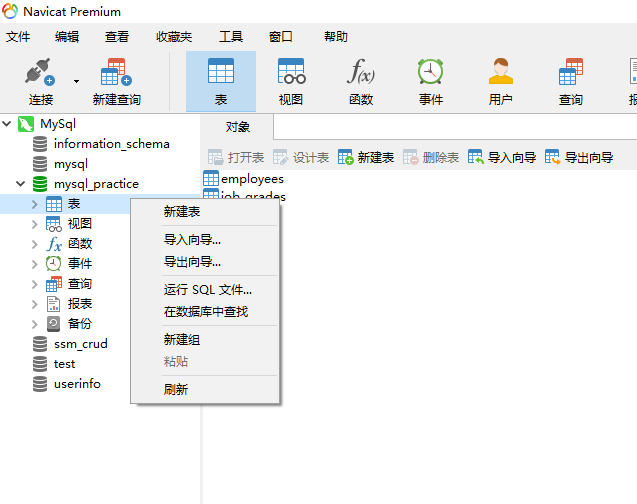Image resolution: width=637 pixels, height=504 pixels.
Task: Expand the 视图 tree node chevron
Action: [x=35, y=224]
